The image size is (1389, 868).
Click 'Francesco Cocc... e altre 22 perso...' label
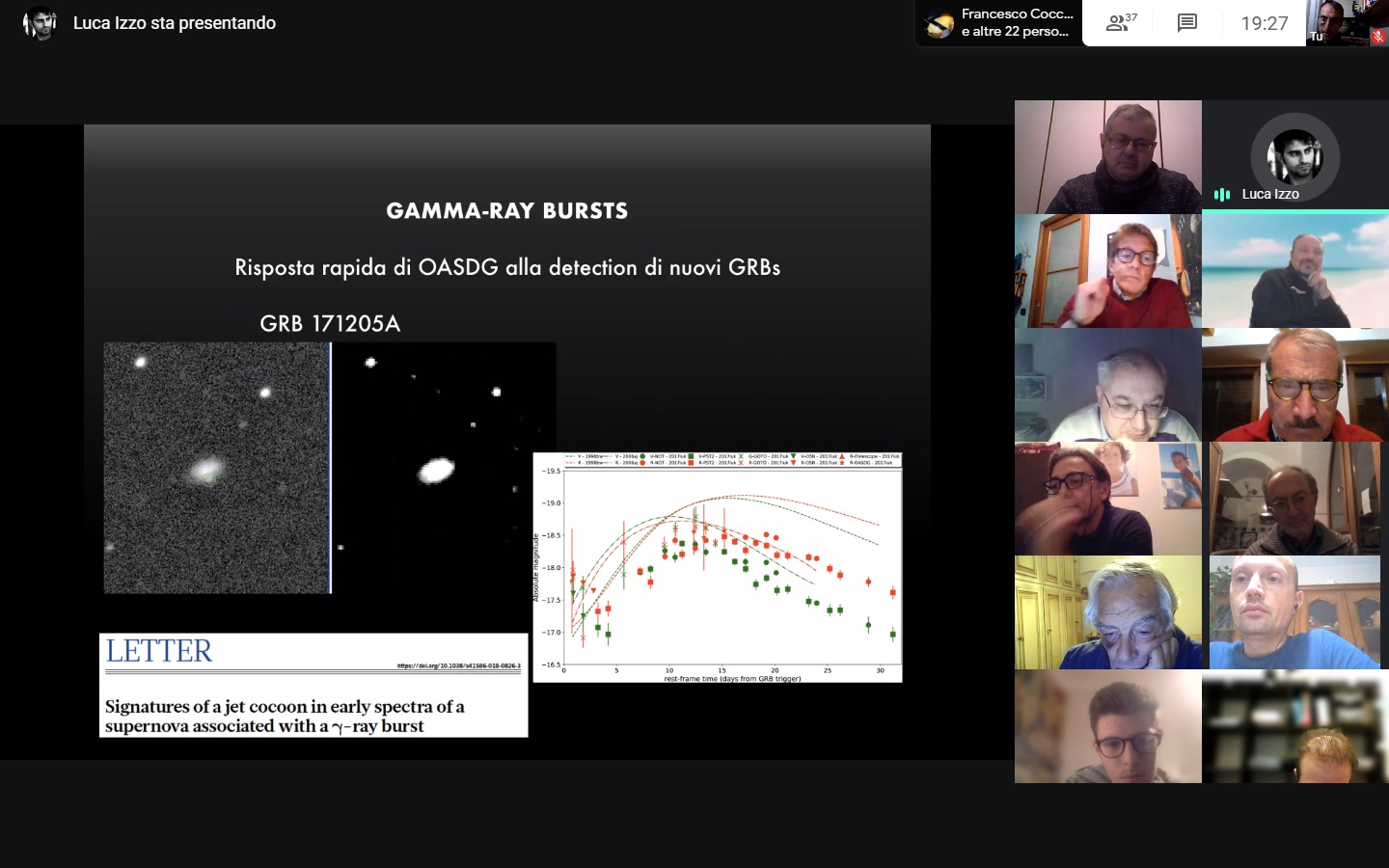click(x=1016, y=23)
